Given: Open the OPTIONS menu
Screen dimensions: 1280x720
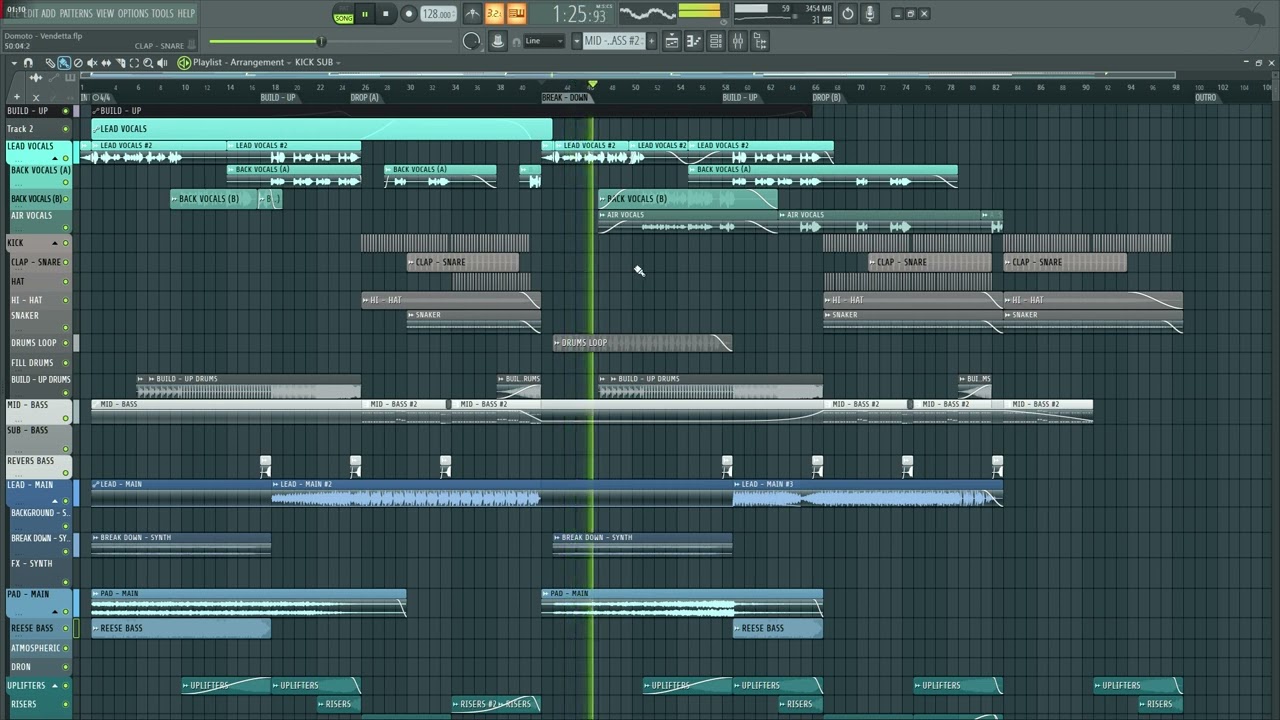Looking at the screenshot, I should 133,13.
